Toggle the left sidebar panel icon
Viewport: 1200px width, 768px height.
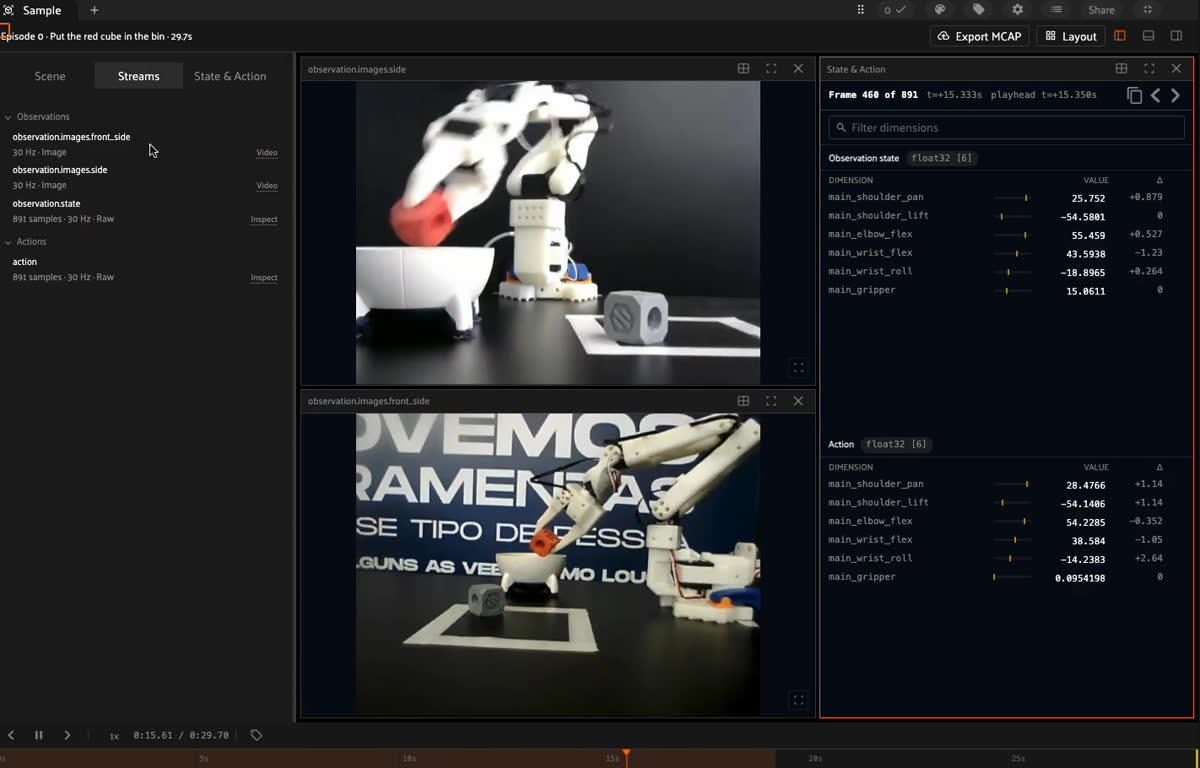coord(1120,36)
